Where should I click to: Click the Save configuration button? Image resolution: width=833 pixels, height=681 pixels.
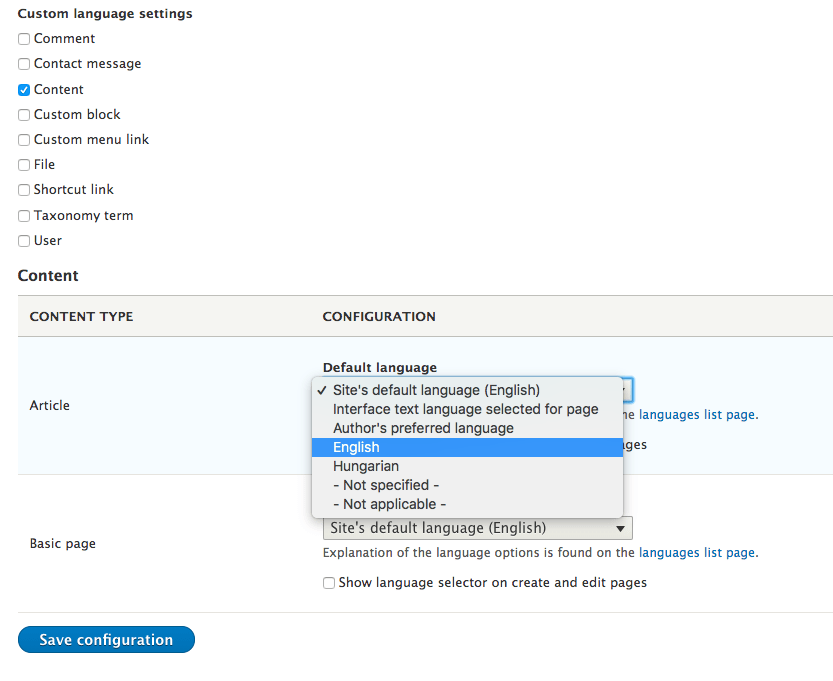point(106,640)
